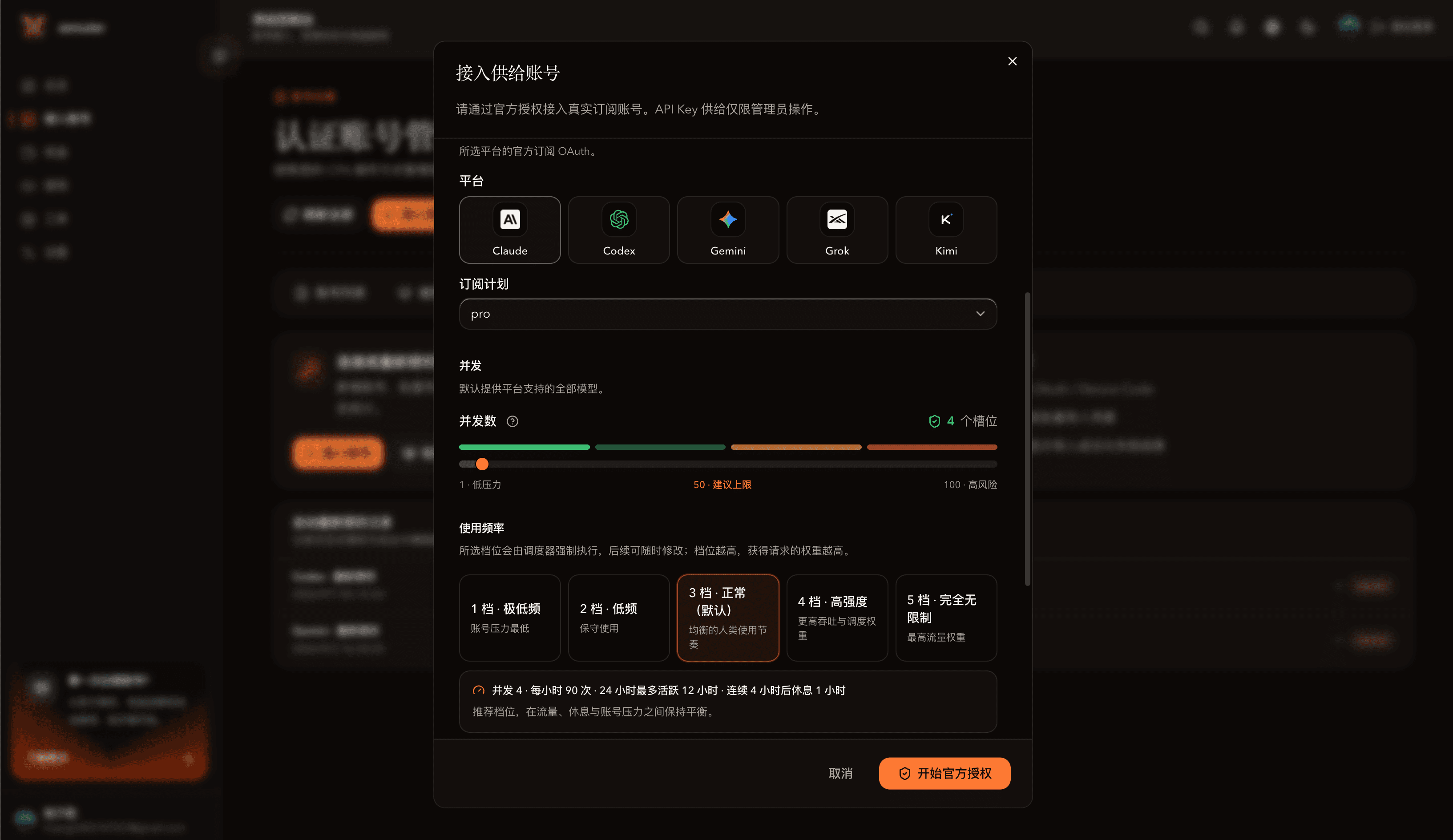Click the dialog vertical scrollbar

click(x=1027, y=439)
